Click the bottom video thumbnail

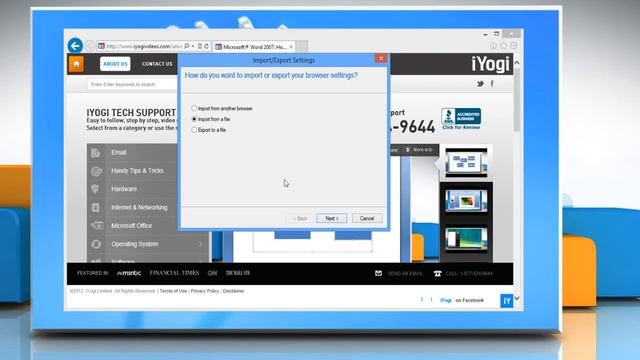pos(466,239)
